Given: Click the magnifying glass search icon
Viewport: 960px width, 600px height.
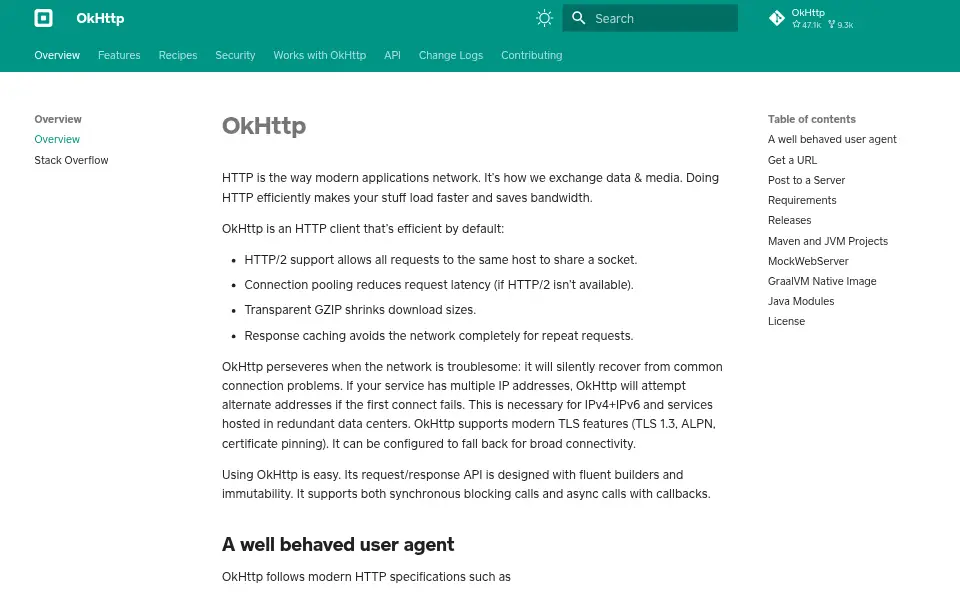Looking at the screenshot, I should click(579, 18).
